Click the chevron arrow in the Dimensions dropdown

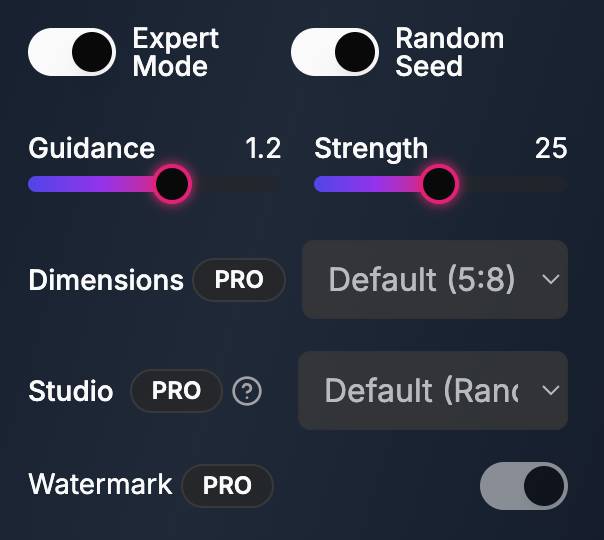(x=550, y=279)
